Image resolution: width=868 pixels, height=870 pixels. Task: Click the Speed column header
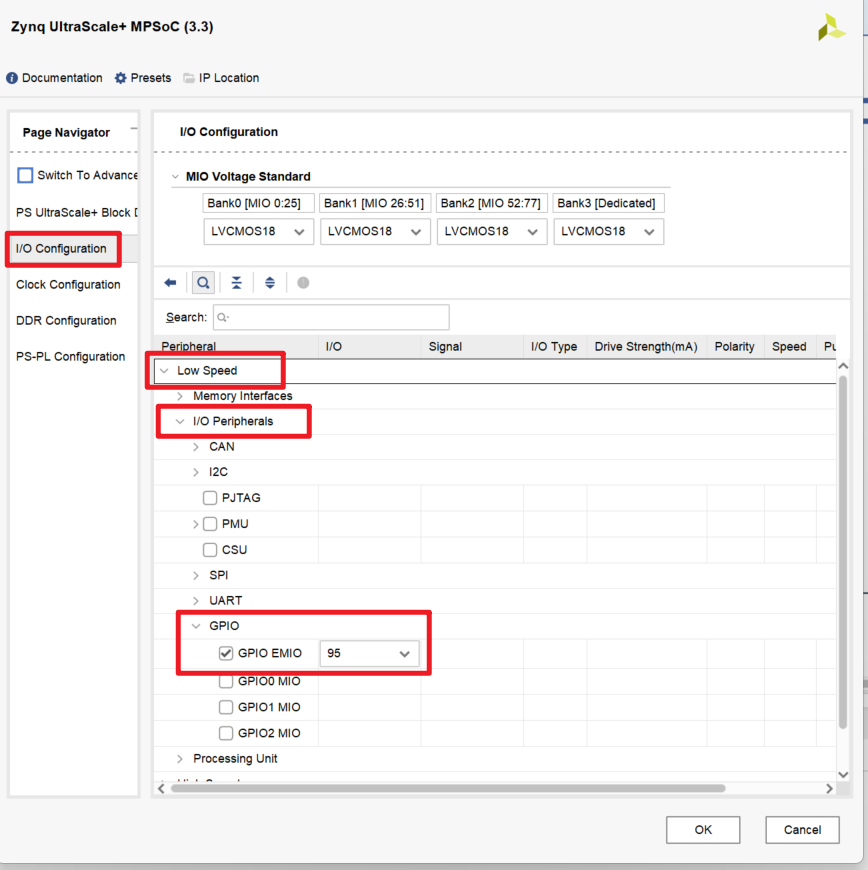click(x=790, y=347)
